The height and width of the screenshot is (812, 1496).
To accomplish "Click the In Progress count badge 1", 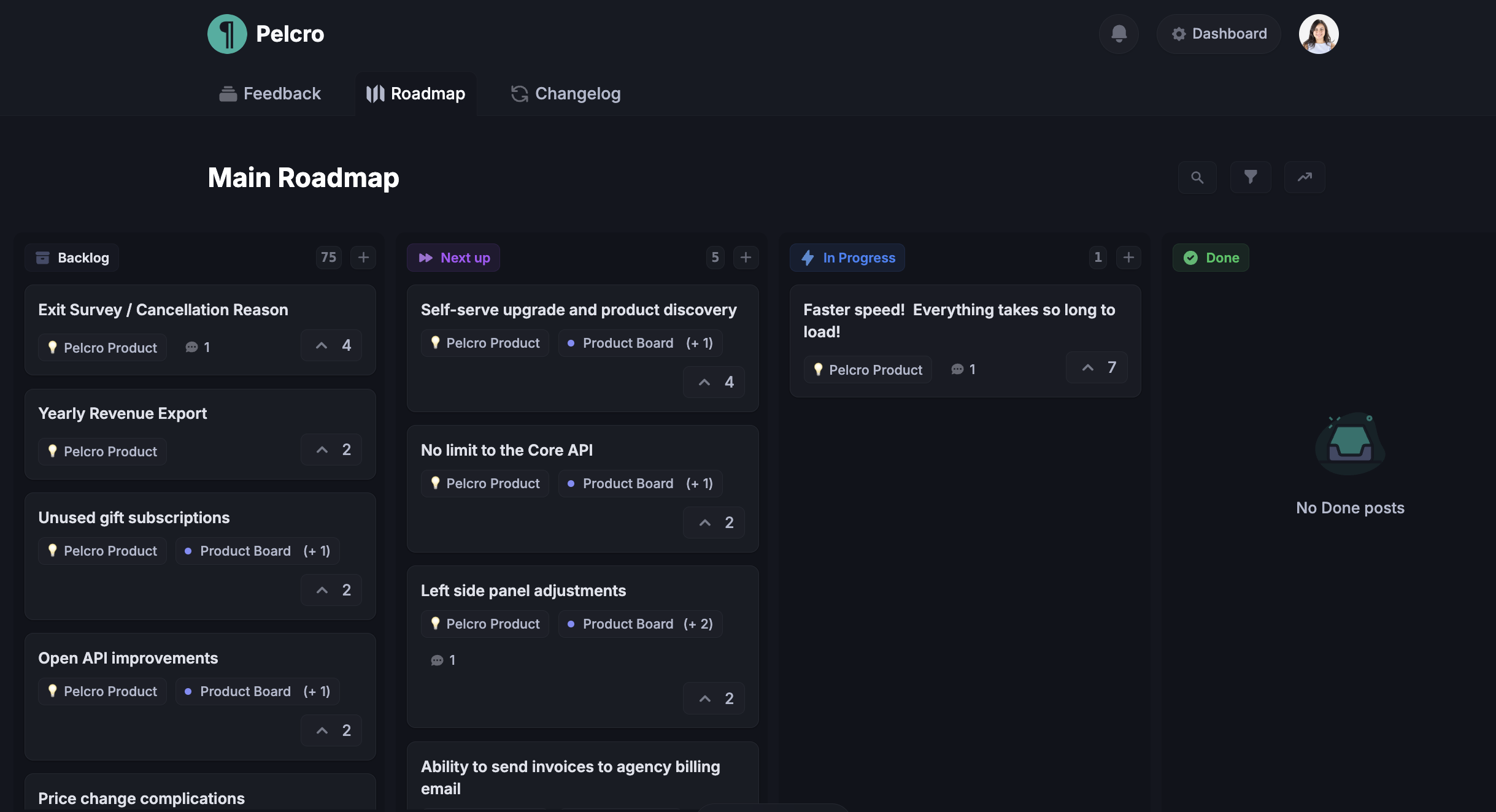I will (x=1098, y=257).
